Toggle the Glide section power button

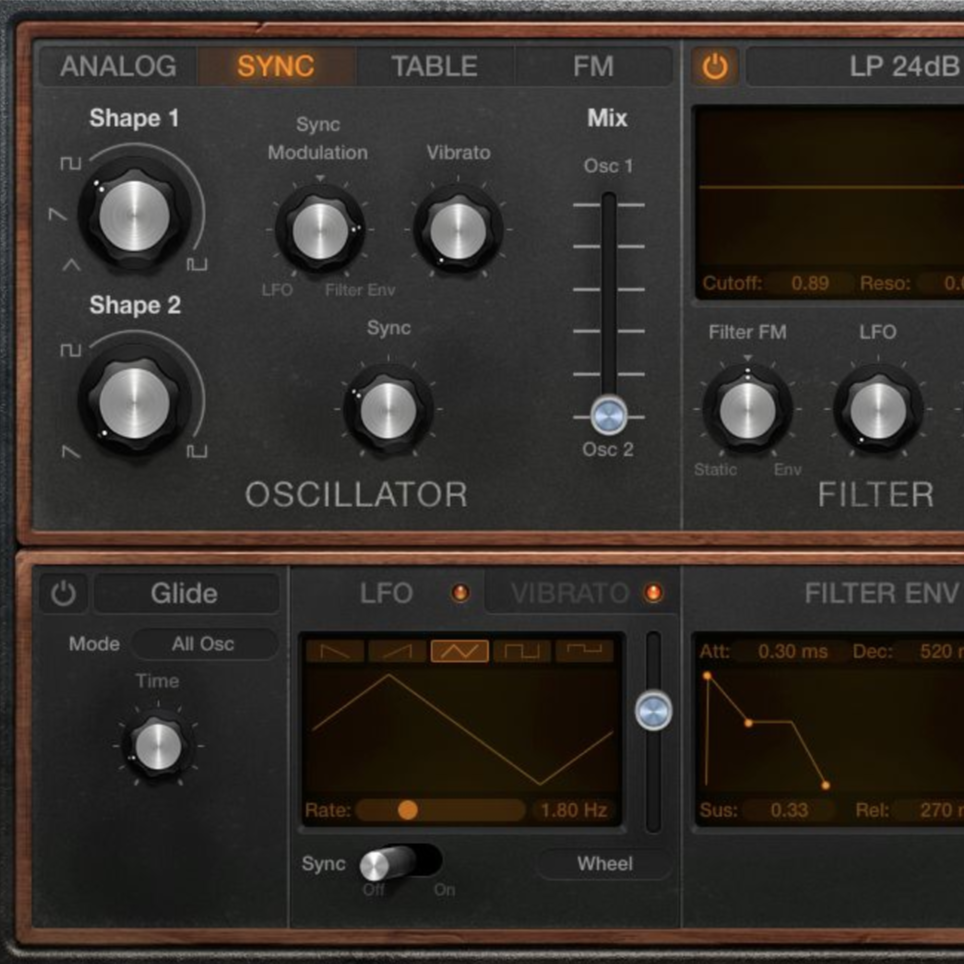click(x=63, y=593)
